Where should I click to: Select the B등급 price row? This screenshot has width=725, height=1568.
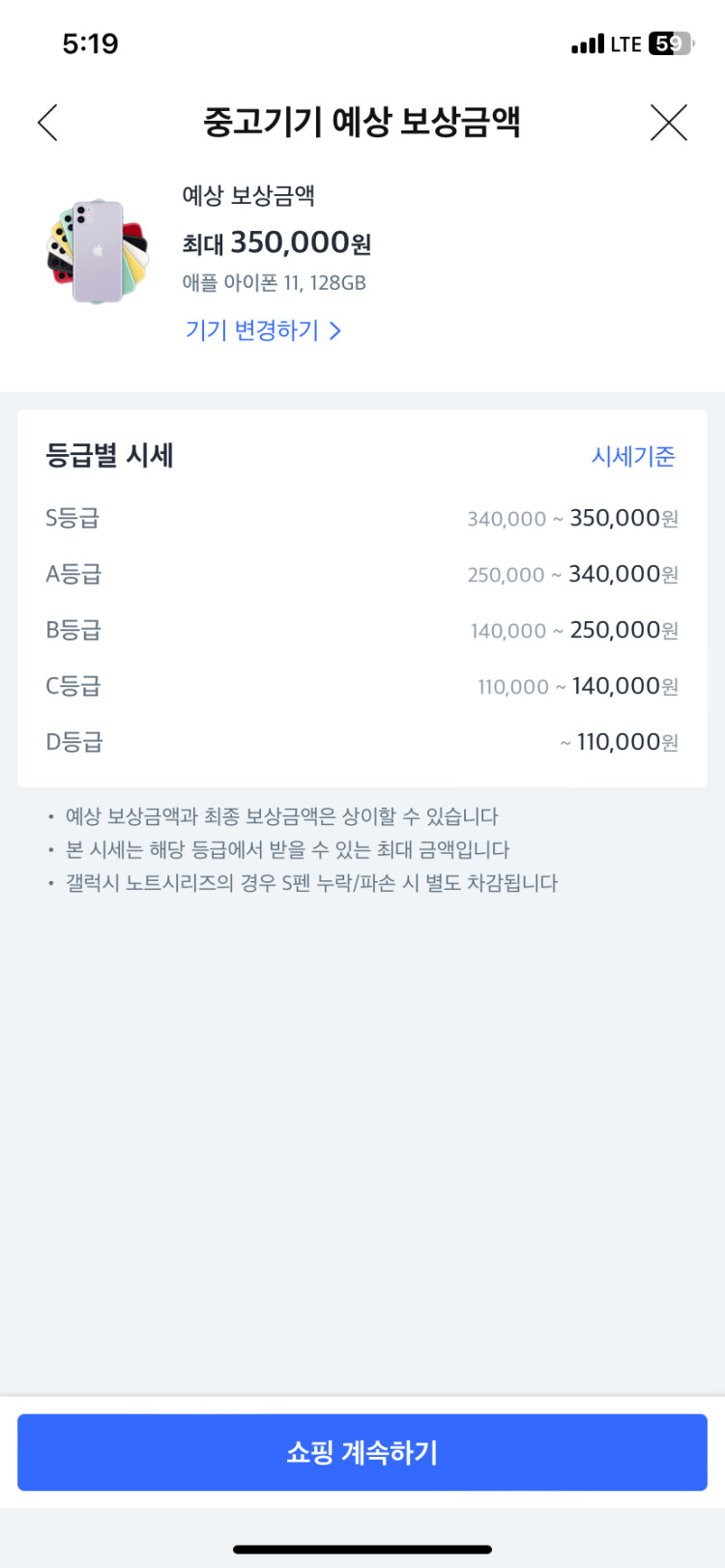click(x=362, y=631)
